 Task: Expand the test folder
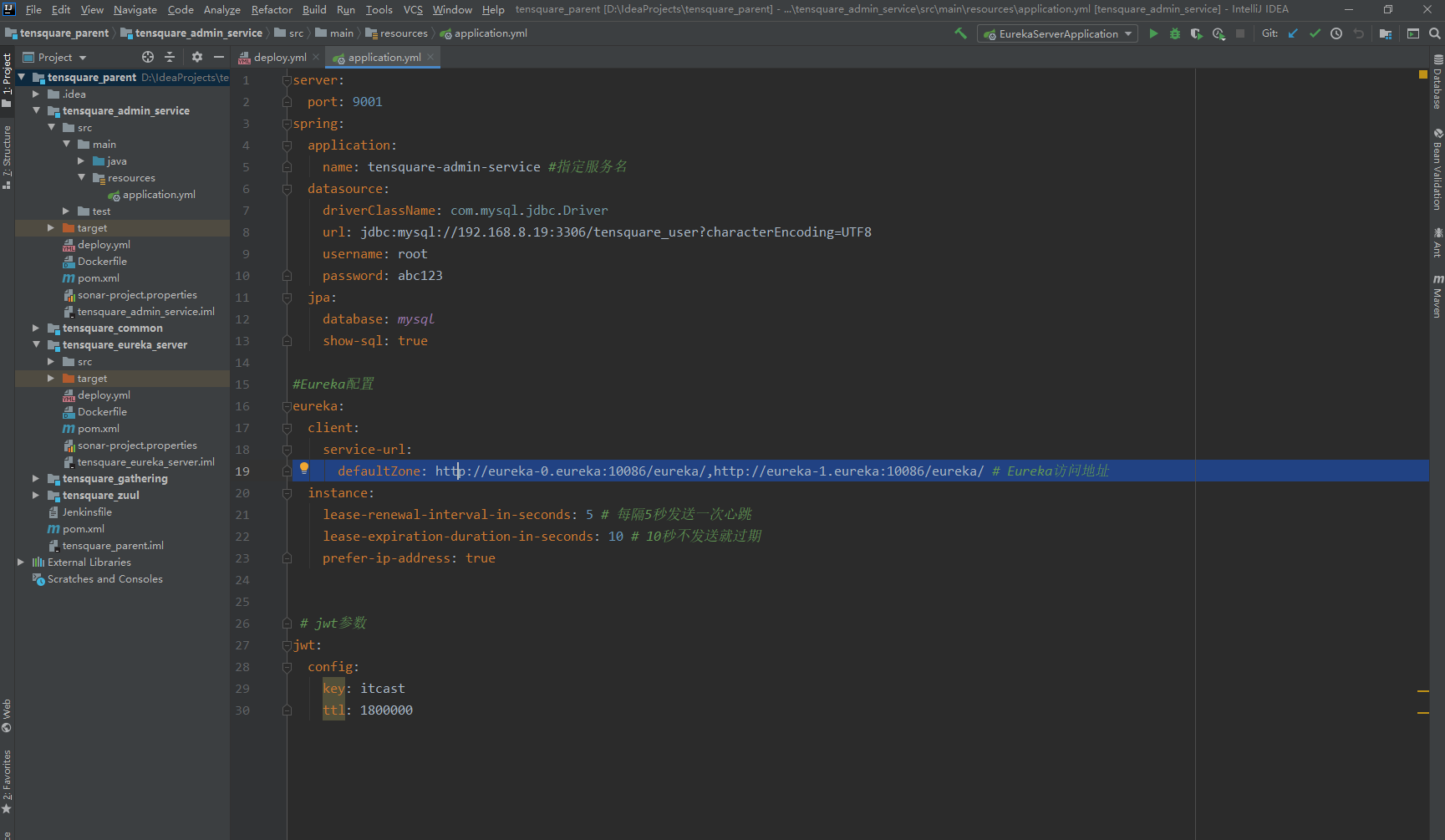click(66, 211)
